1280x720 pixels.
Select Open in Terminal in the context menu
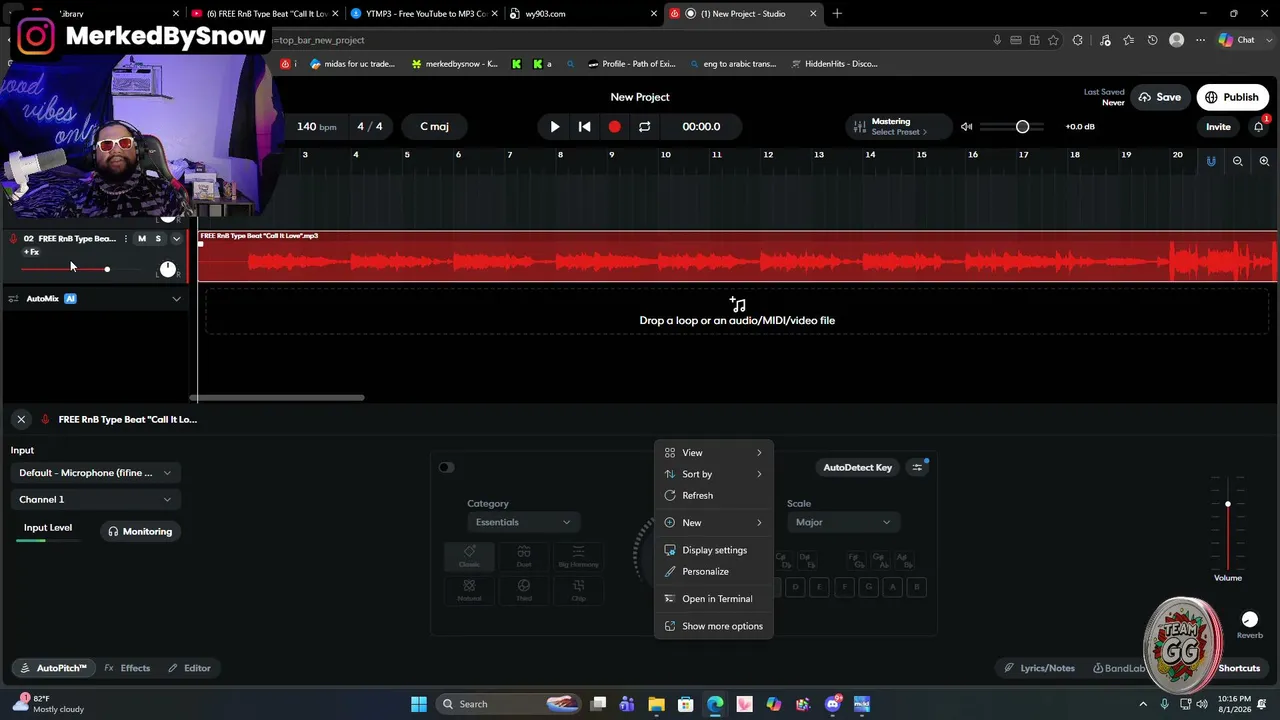point(714,599)
